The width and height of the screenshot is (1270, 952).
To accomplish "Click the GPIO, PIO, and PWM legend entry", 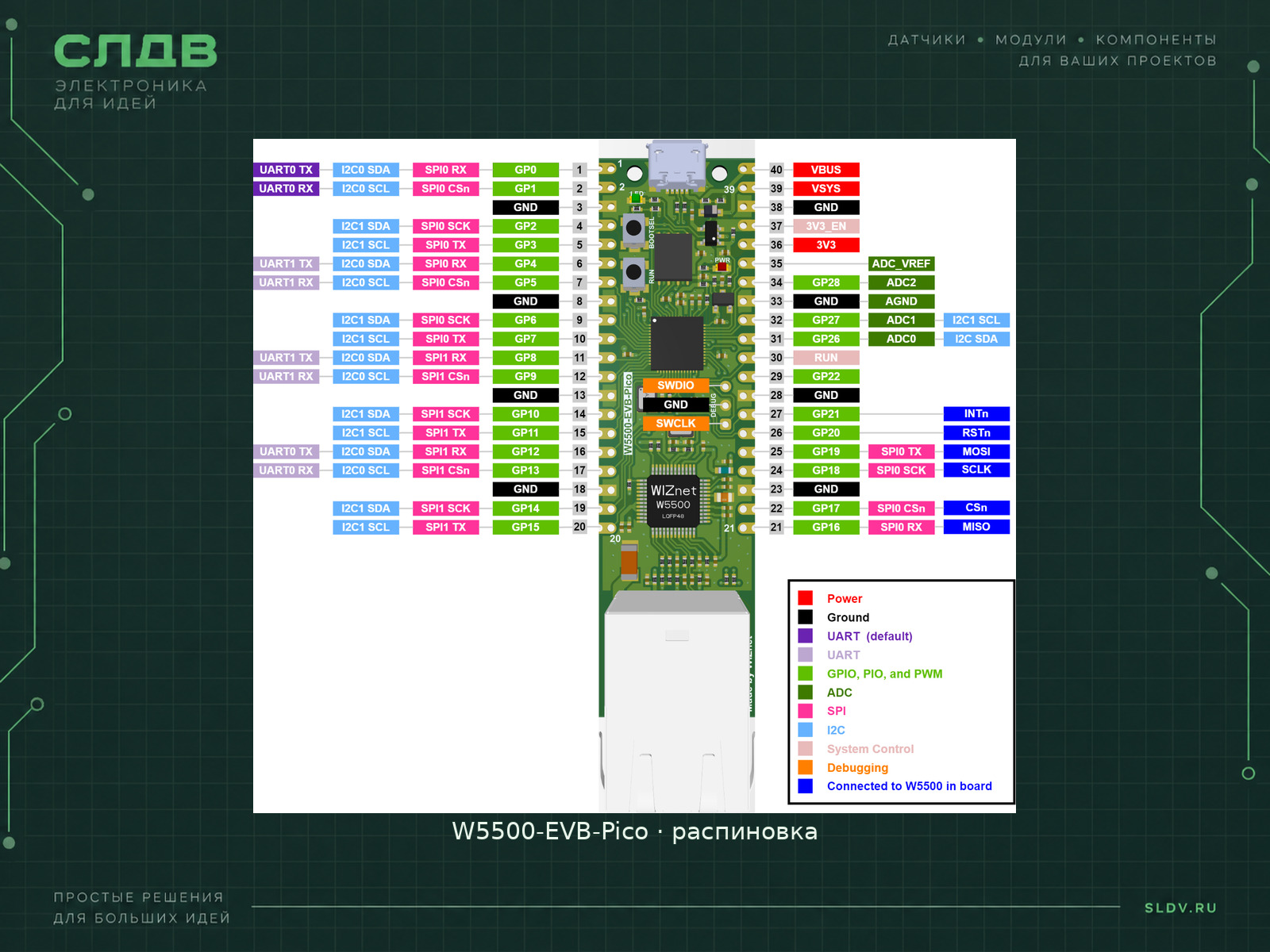I will (884, 674).
